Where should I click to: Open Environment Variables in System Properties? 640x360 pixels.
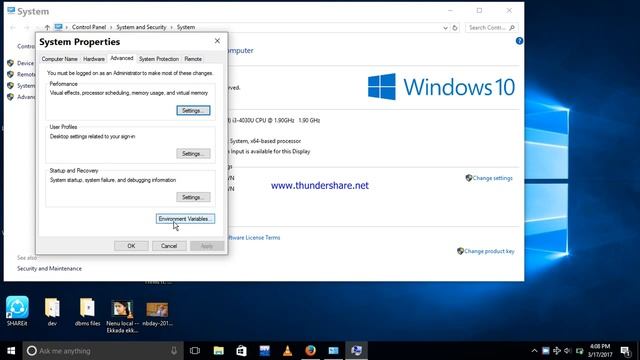185,219
